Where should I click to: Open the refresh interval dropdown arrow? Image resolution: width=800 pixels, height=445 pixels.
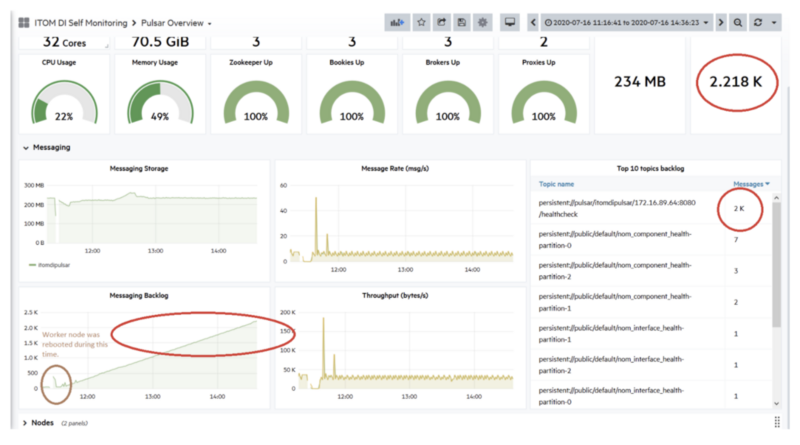click(x=774, y=22)
